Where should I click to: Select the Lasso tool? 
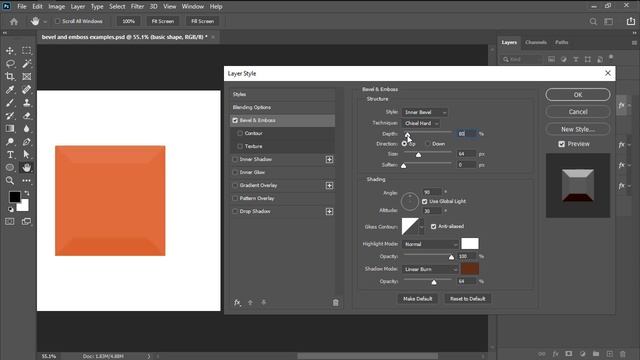point(10,64)
